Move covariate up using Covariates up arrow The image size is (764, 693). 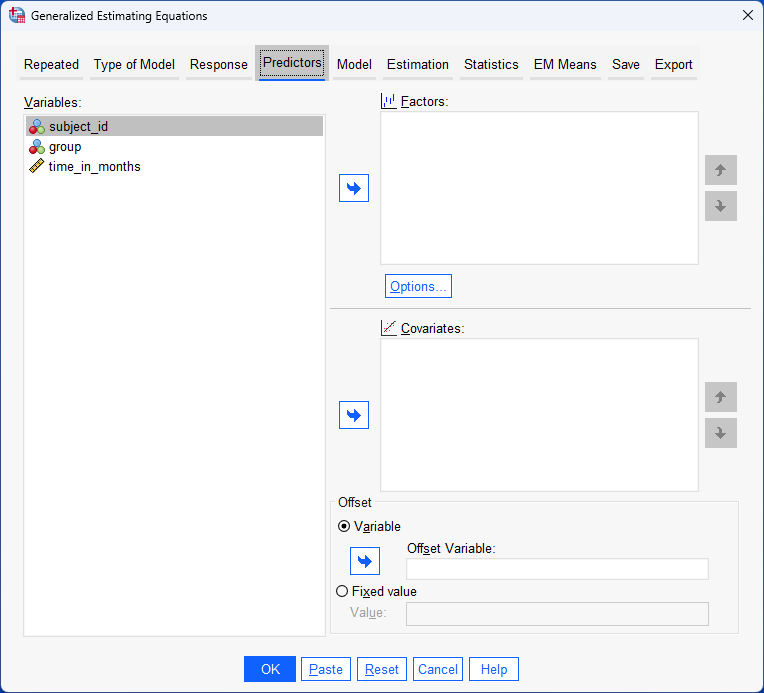(x=721, y=397)
